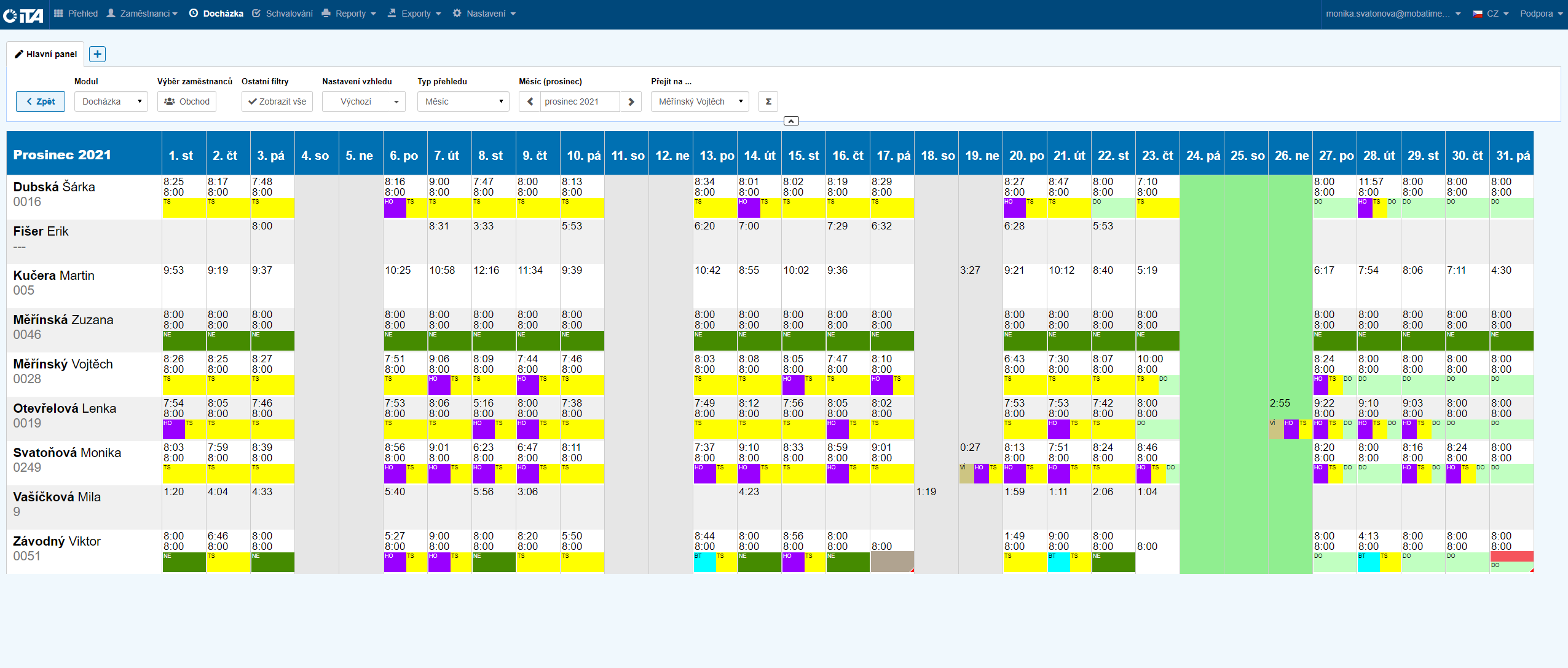Collapse filter panel with up arrow
Image resolution: width=1568 pixels, height=668 pixels.
pos(791,121)
